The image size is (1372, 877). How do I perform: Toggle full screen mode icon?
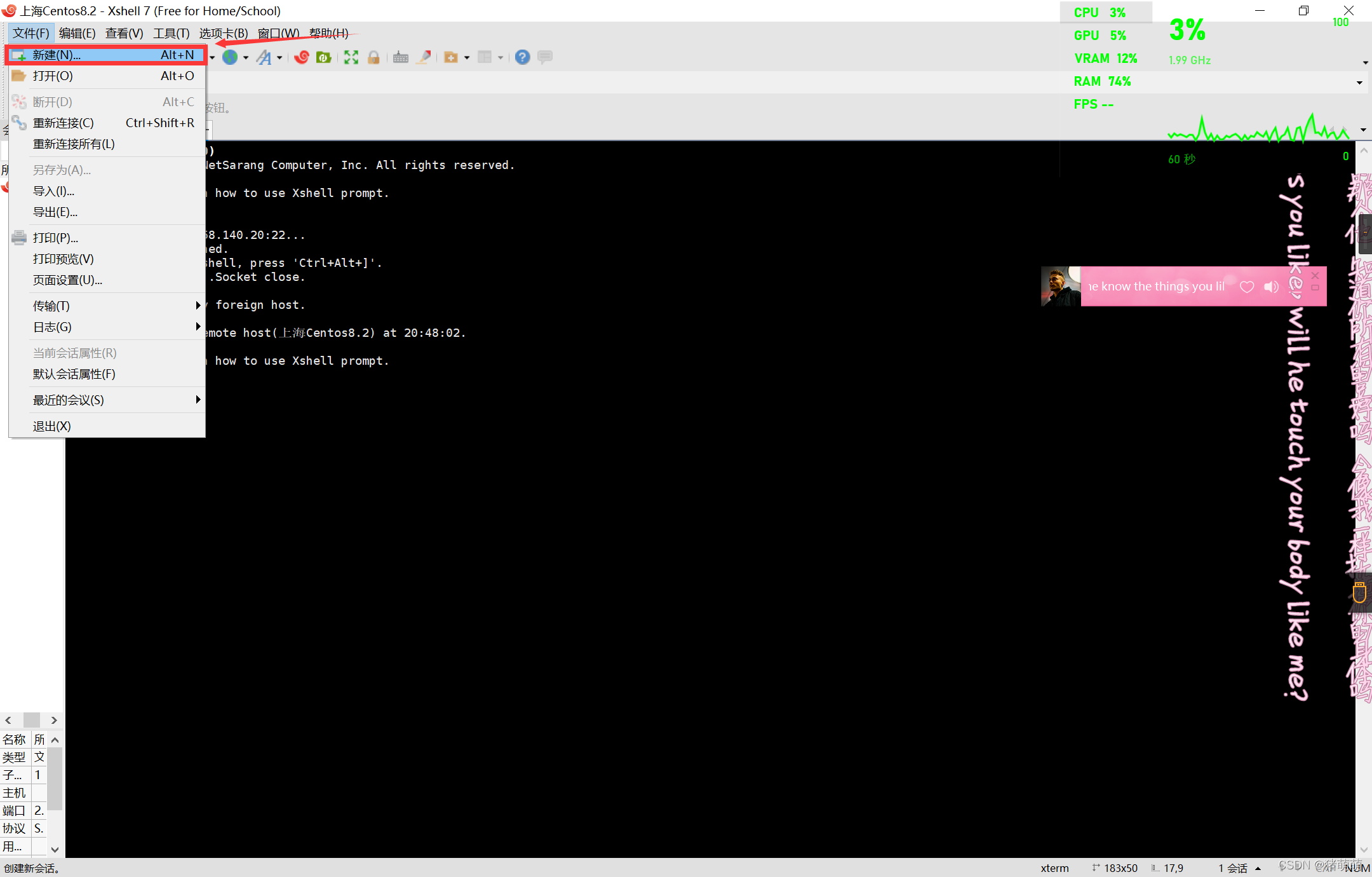351,58
